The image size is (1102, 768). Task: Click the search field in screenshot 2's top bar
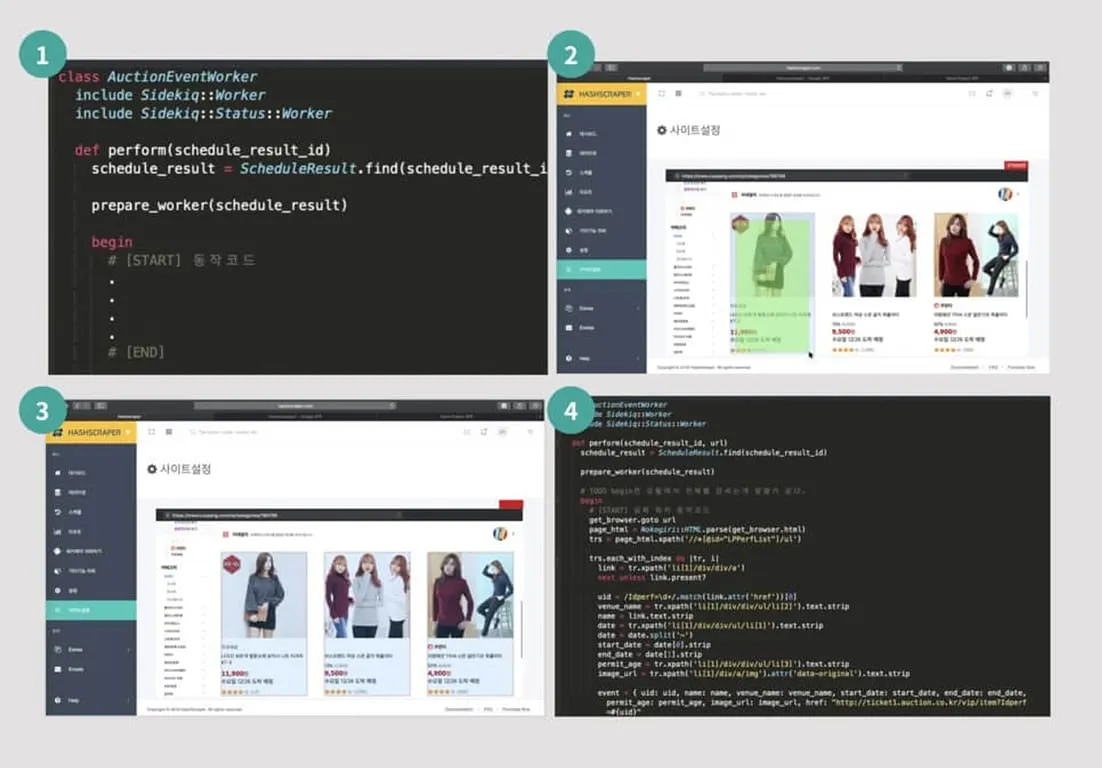pyautogui.click(x=735, y=93)
